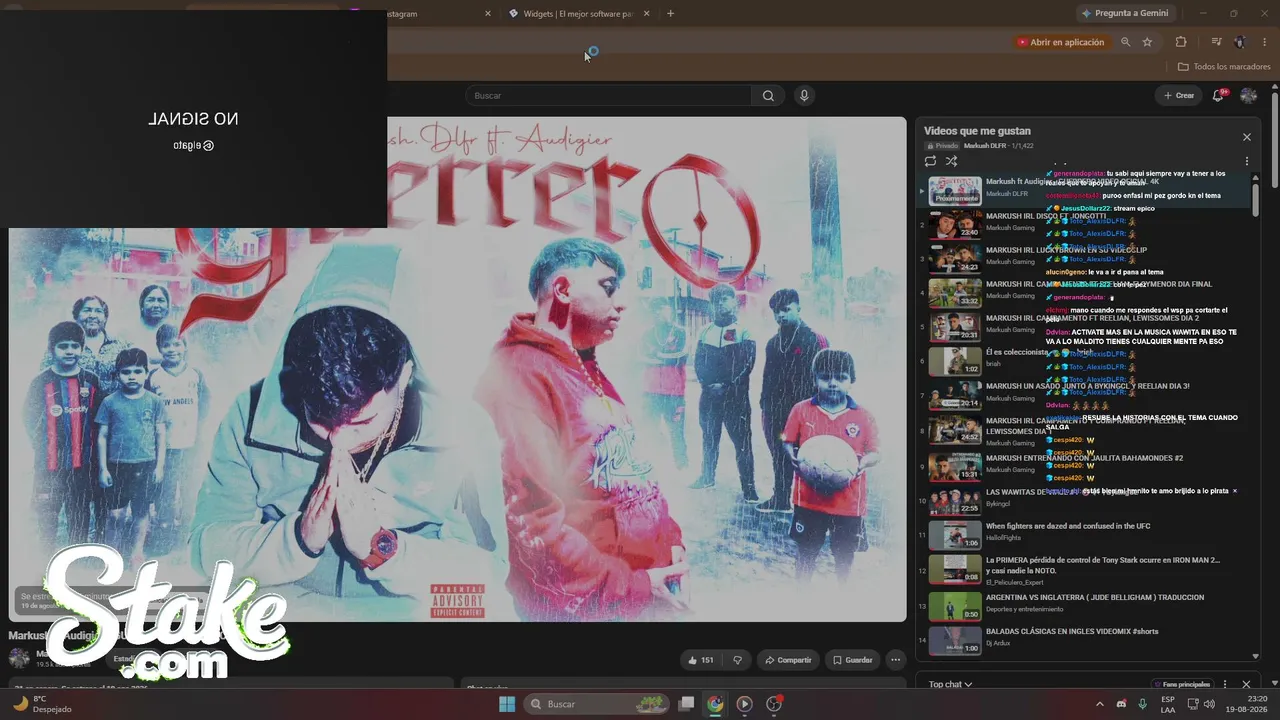Screen dimensions: 1280x720
Task: Play the Él es coleccionista video thumbnail
Action: tap(955, 361)
